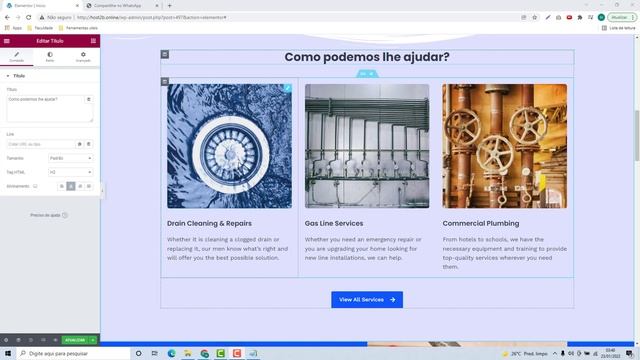640x360 pixels.
Task: Select the Como podemos lhe ajudar heading
Action: pos(367,57)
